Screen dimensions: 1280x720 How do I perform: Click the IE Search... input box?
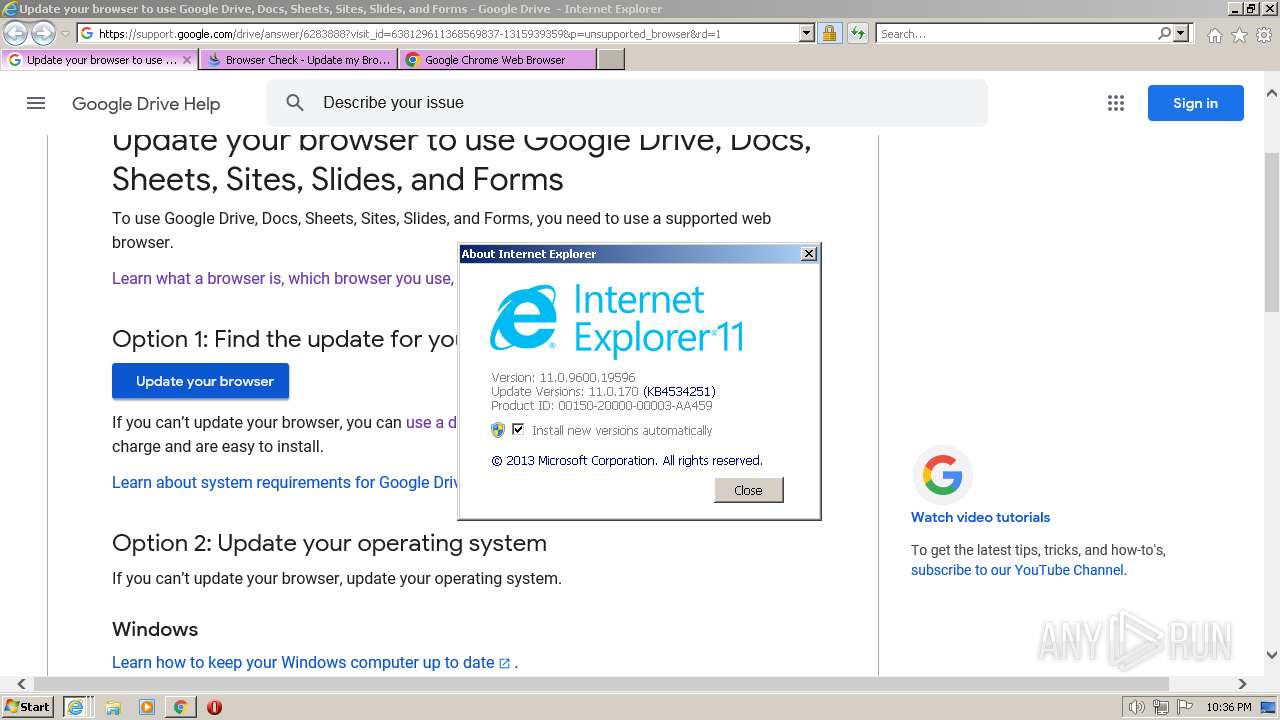tap(1016, 34)
